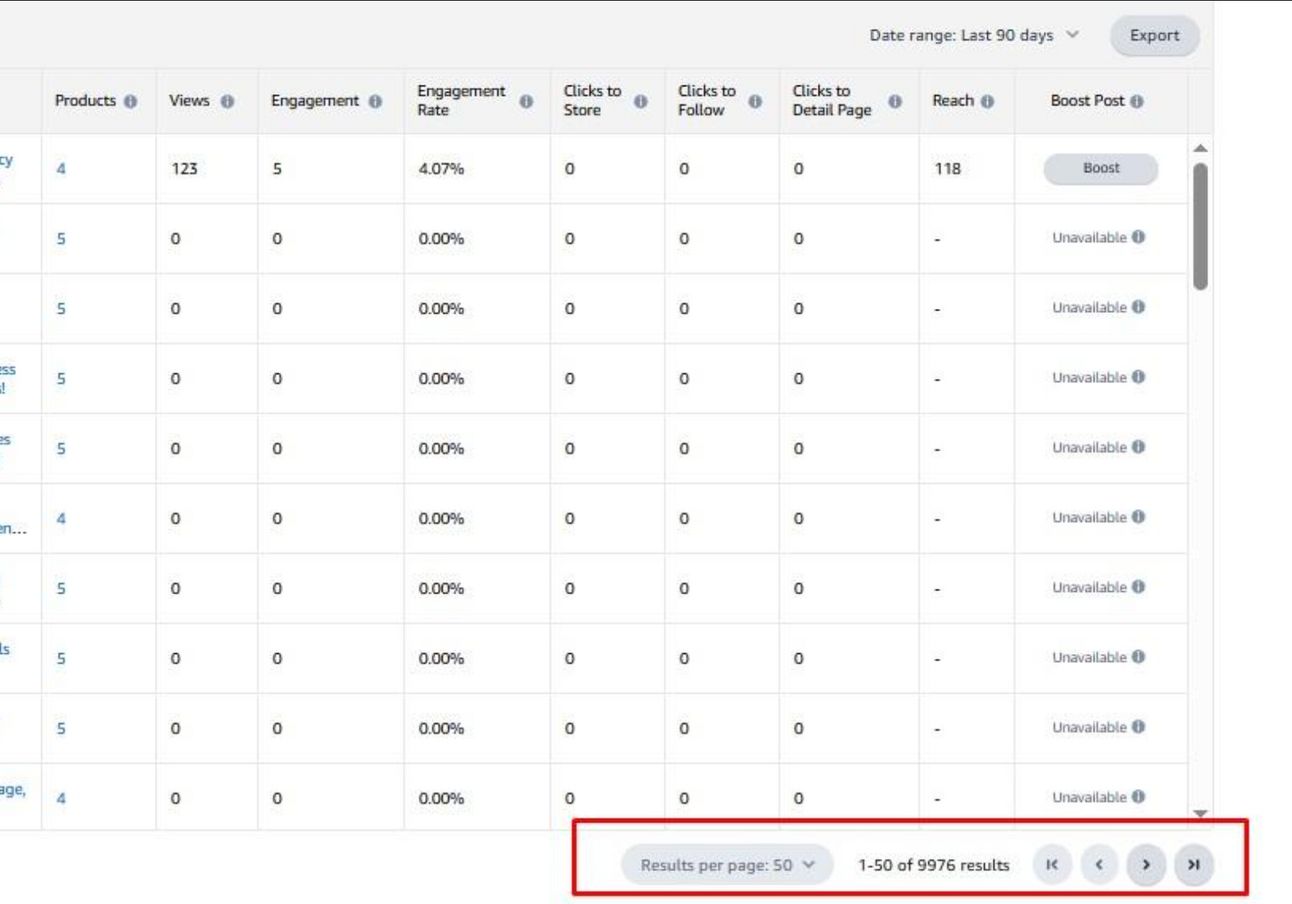Screen dimensions: 1292x904
Task: Open the Engagement Rate info tooltip icon
Action: 526,102
